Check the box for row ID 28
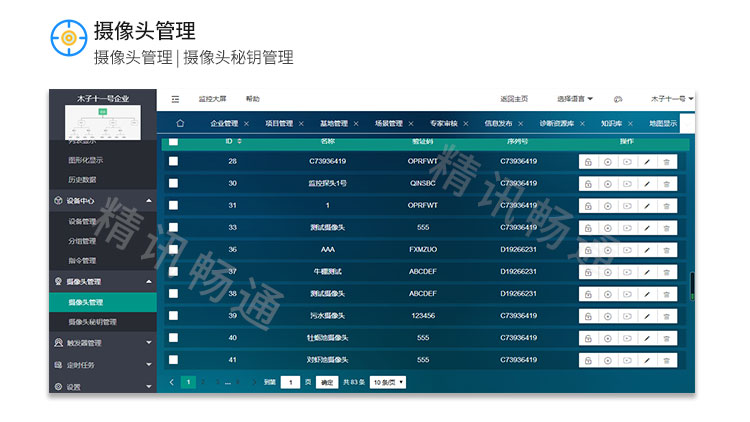Screen dimensions: 750x422 tap(173, 161)
